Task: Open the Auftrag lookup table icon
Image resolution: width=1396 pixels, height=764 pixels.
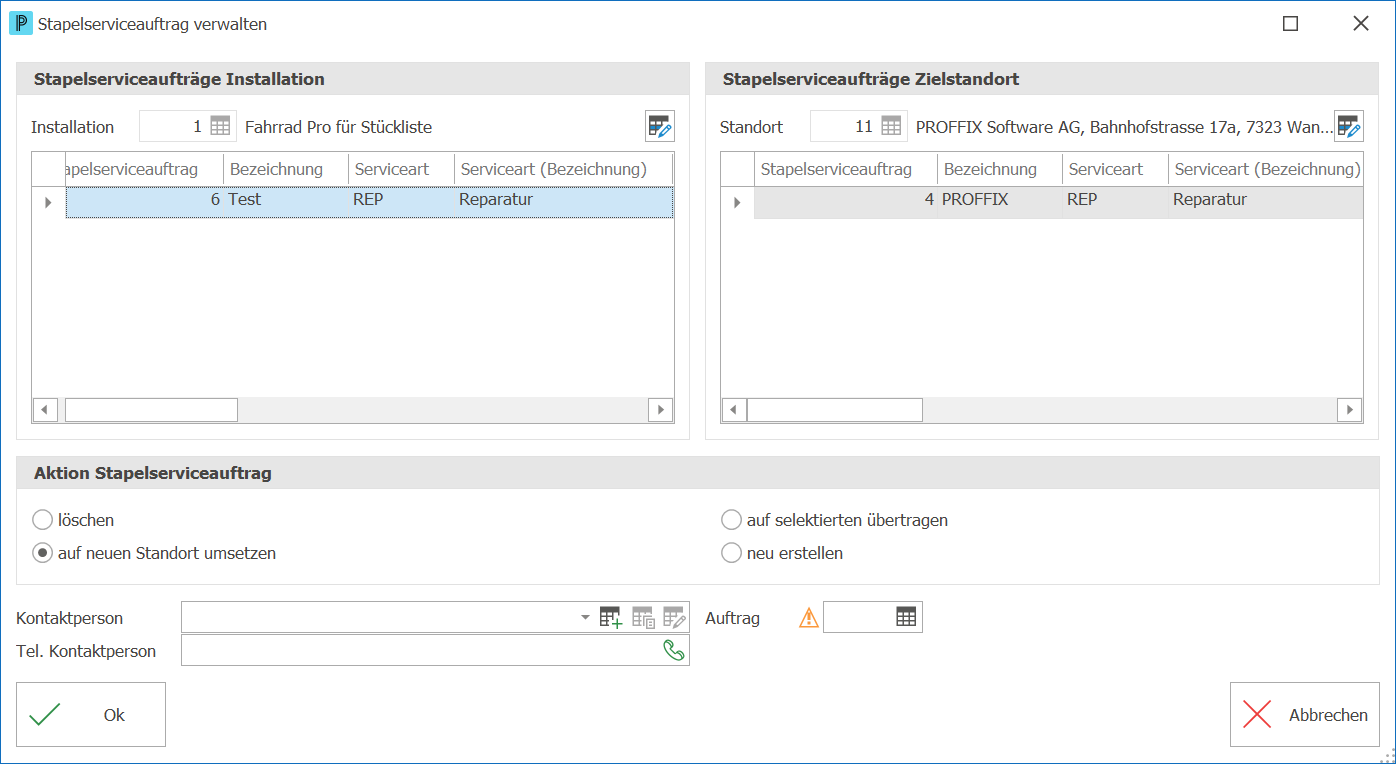Action: coord(906,618)
